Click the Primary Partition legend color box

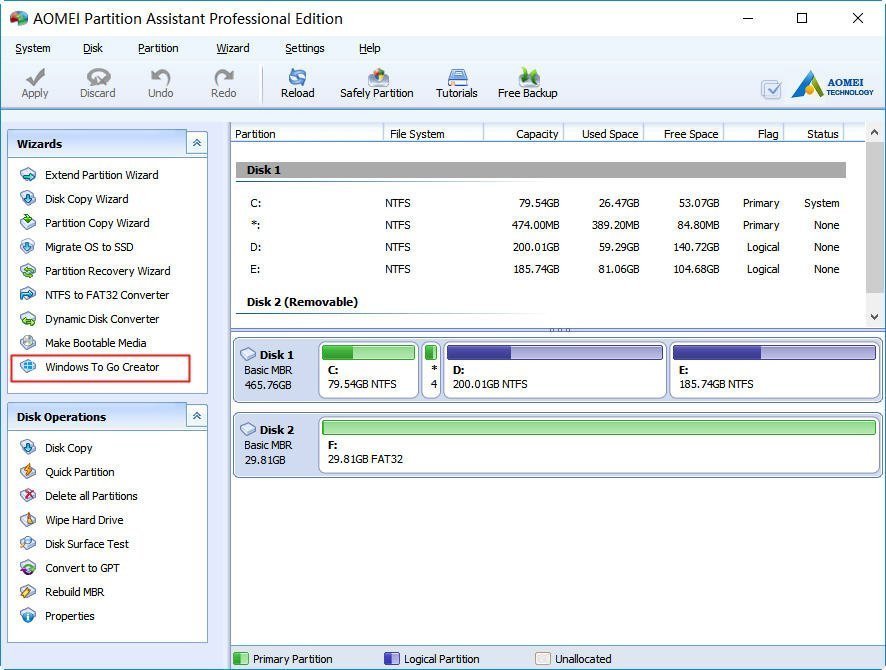click(x=241, y=659)
